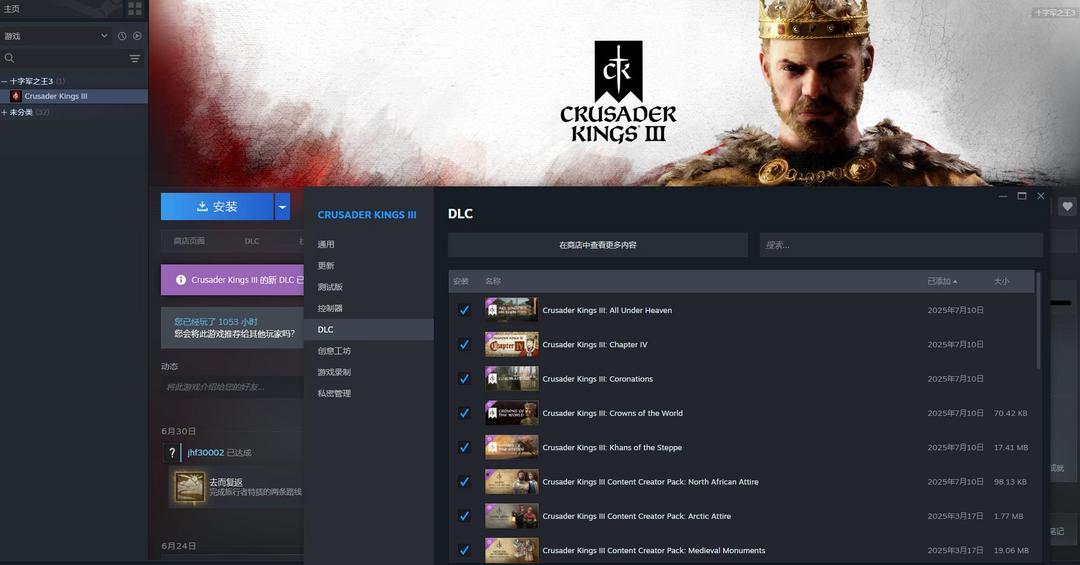Open recent activity clock icon in library sidebar
The image size is (1080, 565).
pyautogui.click(x=122, y=36)
